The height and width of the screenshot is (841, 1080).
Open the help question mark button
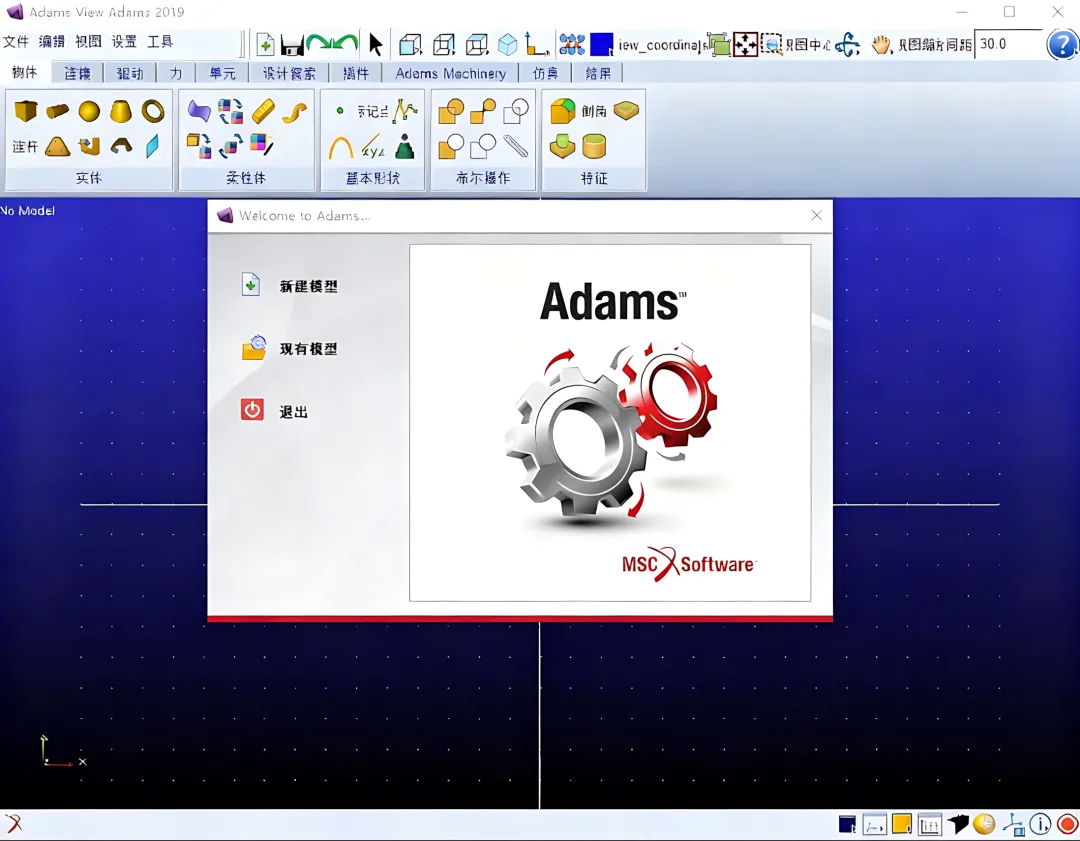[1062, 45]
